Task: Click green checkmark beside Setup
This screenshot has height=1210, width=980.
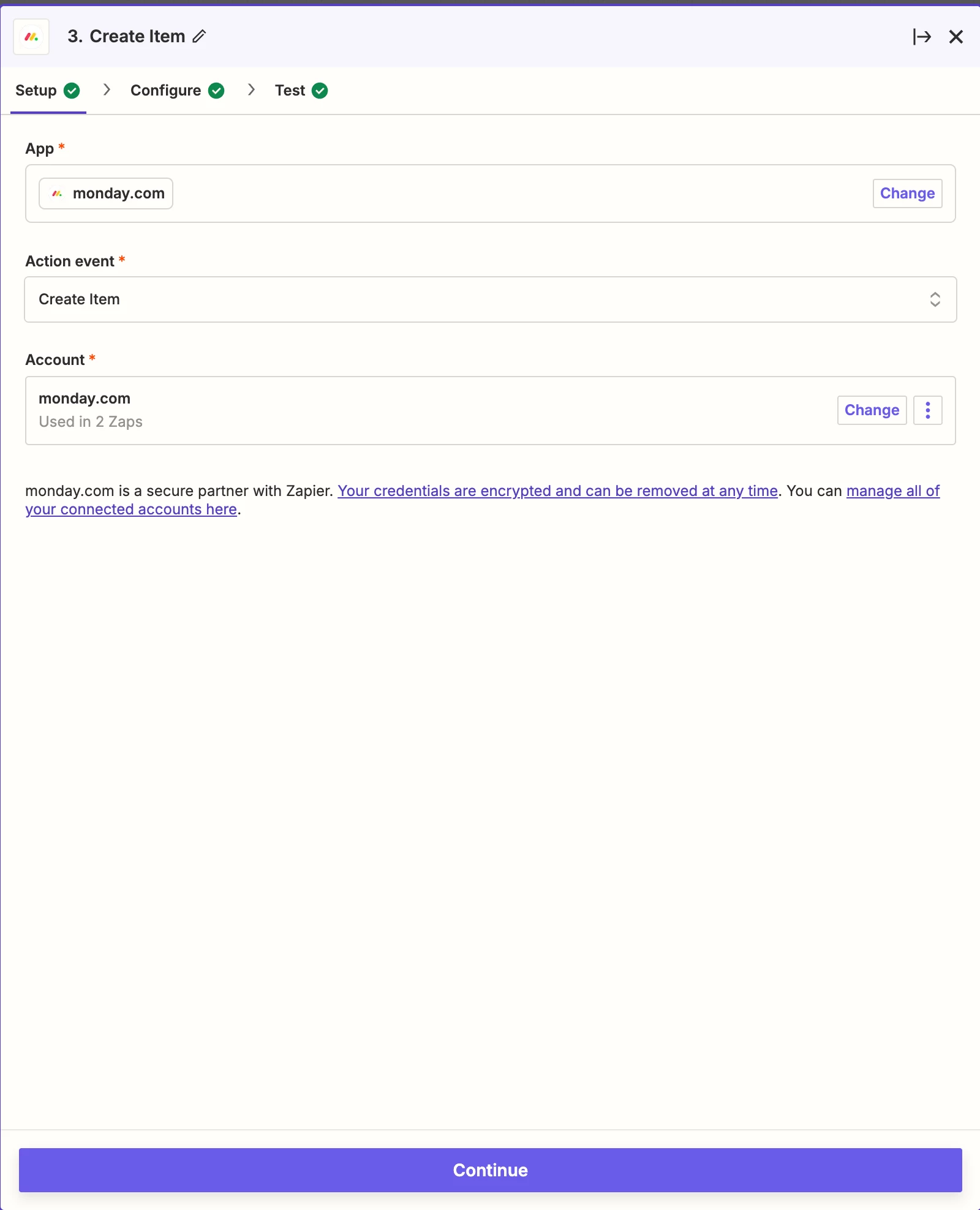Action: coord(72,91)
